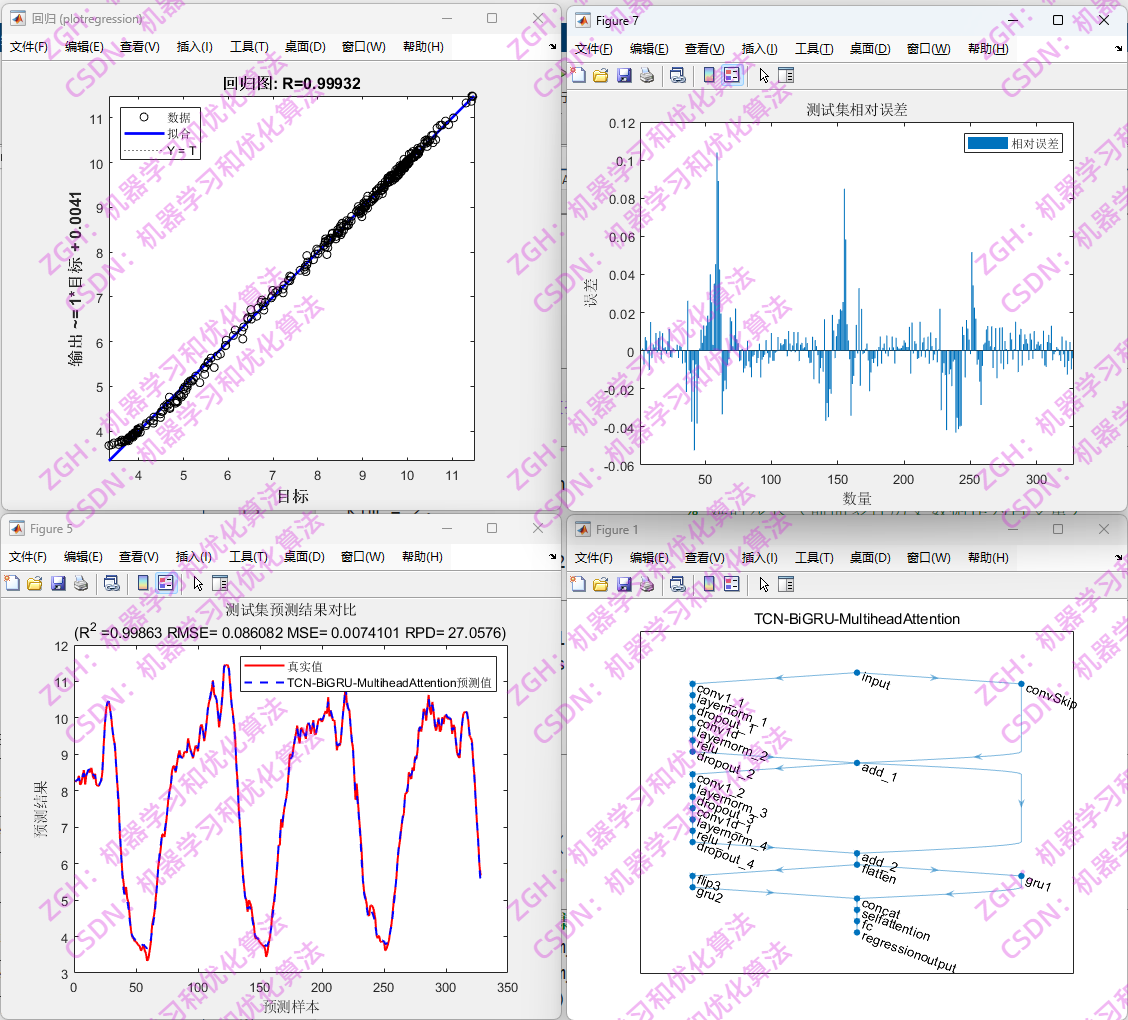Screen dimensions: 1128x1020
Task: Click Link Plot icon in Figure 7 toolbar
Action: click(677, 76)
